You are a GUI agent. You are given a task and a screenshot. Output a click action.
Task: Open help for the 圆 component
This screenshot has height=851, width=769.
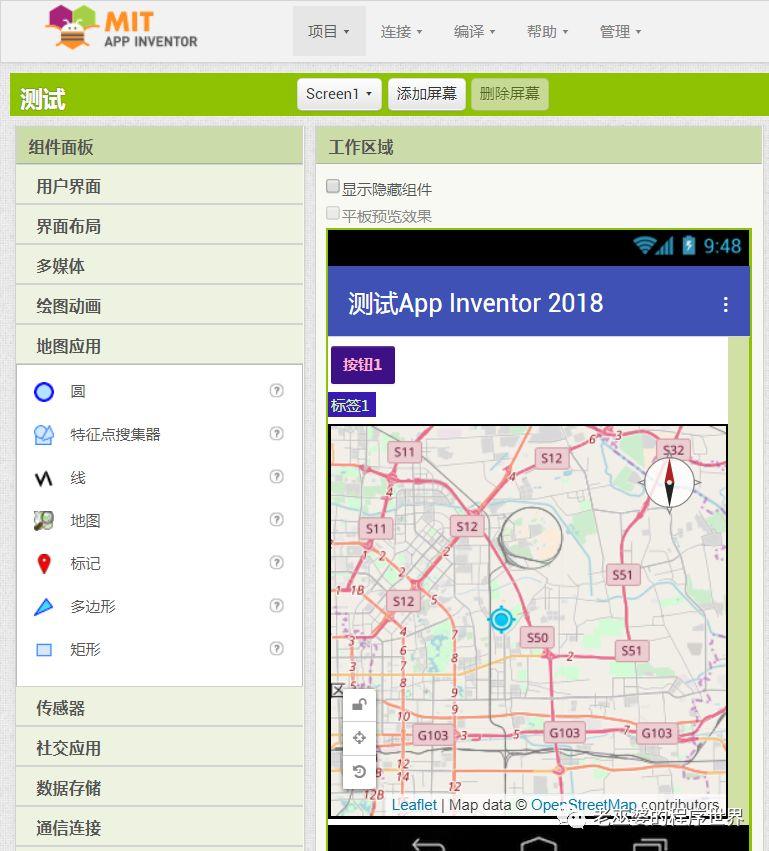(x=277, y=390)
